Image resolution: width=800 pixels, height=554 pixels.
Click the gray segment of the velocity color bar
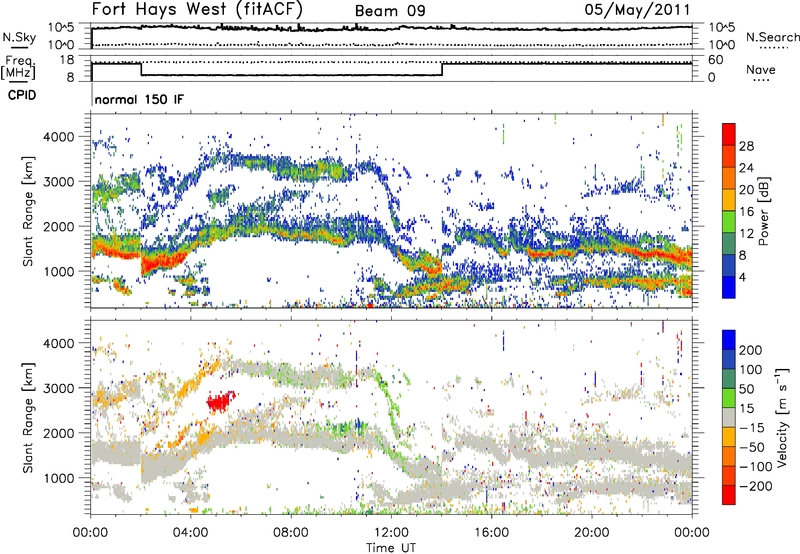click(x=729, y=417)
